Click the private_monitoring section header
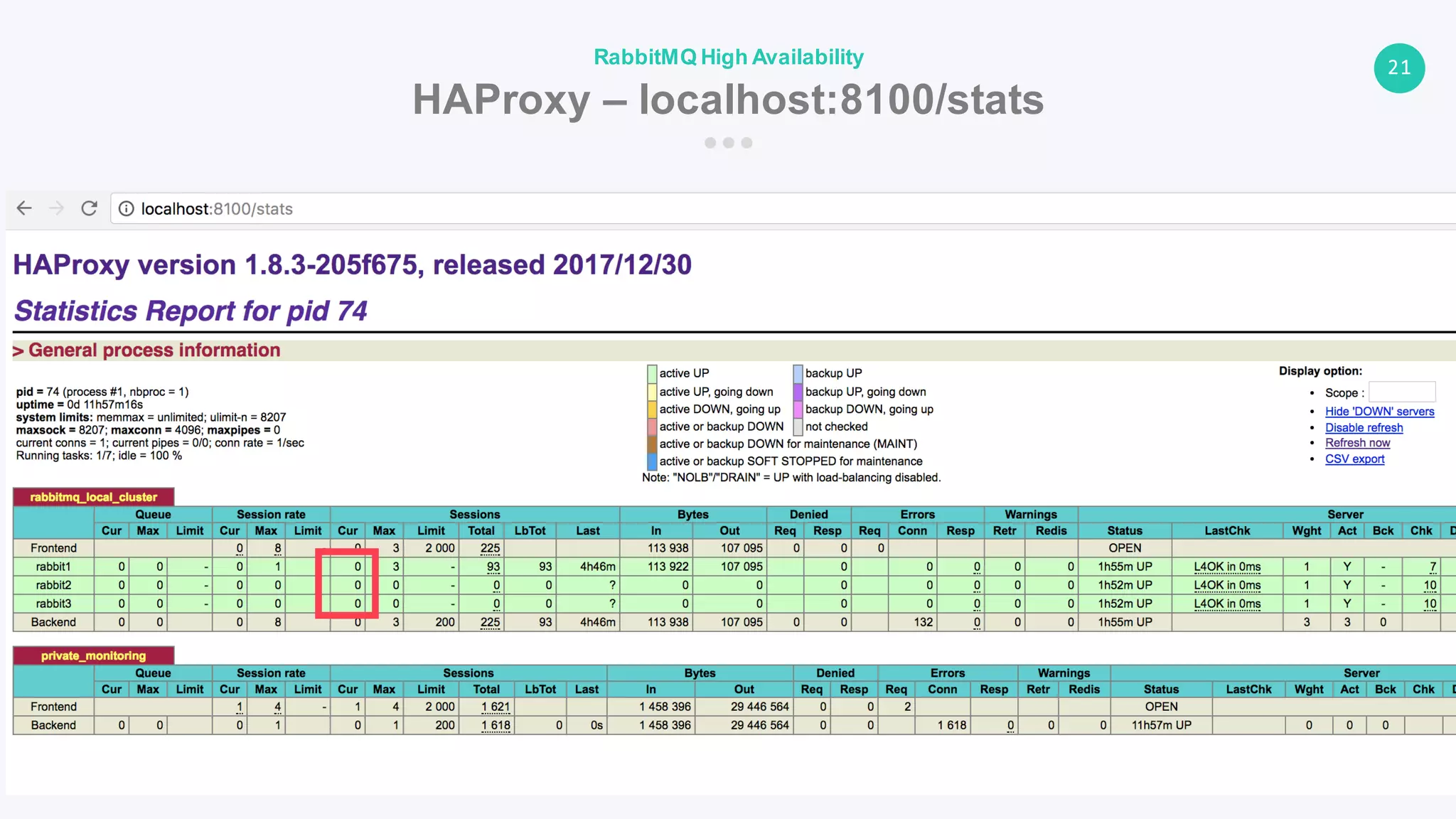Screen dimensions: 1456x819 (x=93, y=655)
